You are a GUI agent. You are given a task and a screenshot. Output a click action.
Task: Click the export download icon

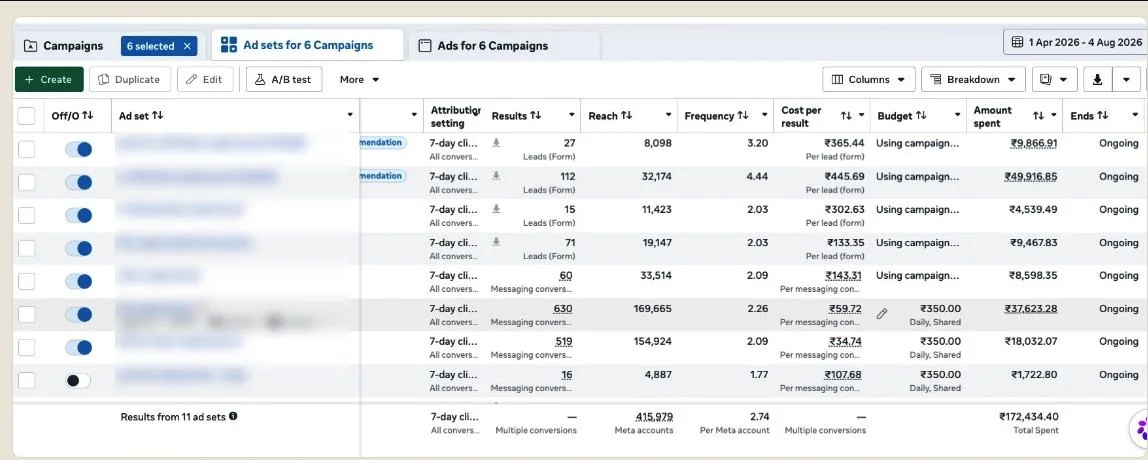coord(1097,79)
